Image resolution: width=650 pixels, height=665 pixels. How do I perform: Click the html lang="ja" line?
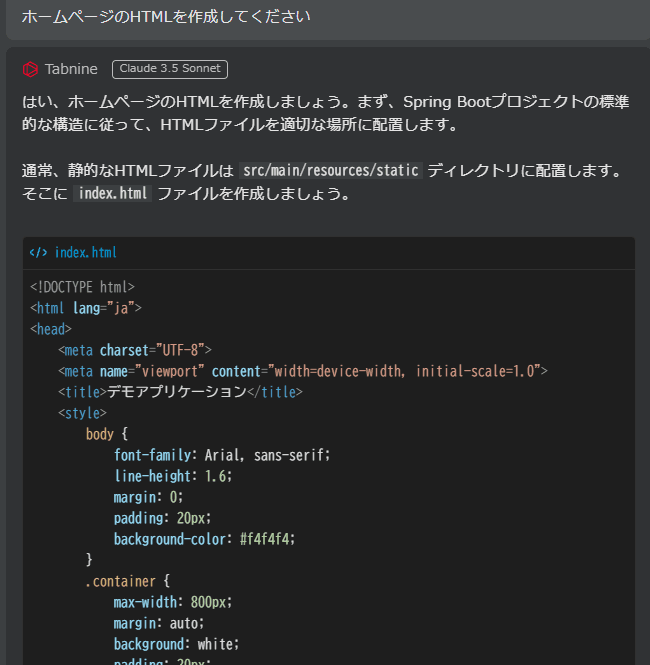coord(86,308)
